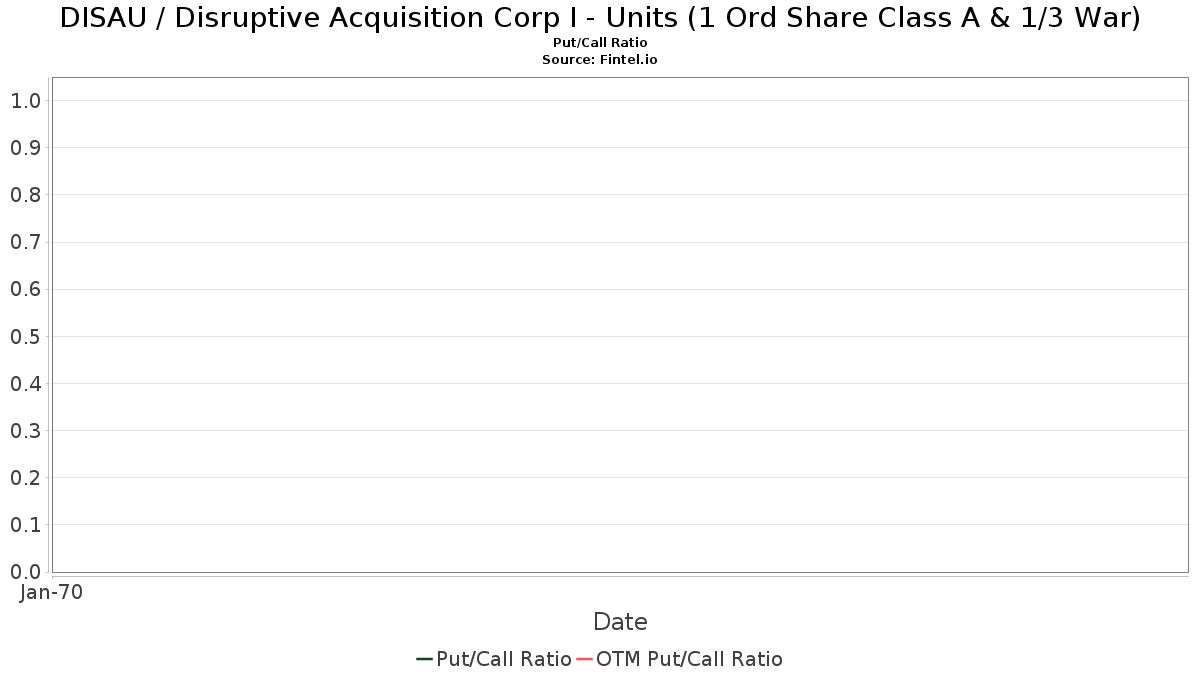Click the Put/Call Ratio legend entry
This screenshot has width=1200, height=675.
click(494, 659)
